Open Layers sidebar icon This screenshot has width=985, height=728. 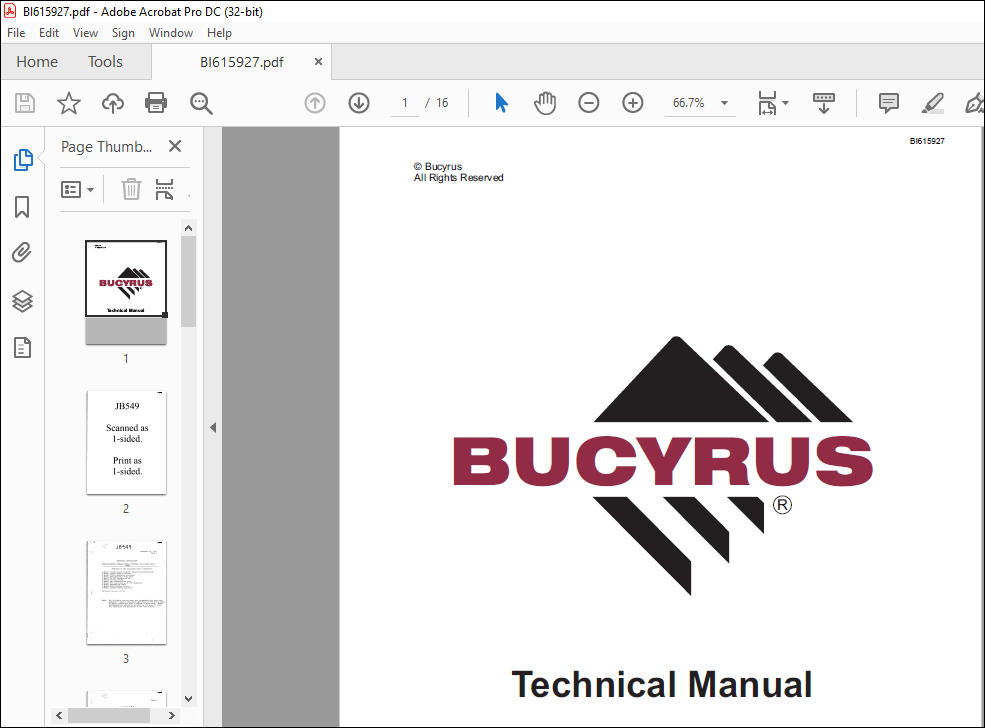click(22, 302)
